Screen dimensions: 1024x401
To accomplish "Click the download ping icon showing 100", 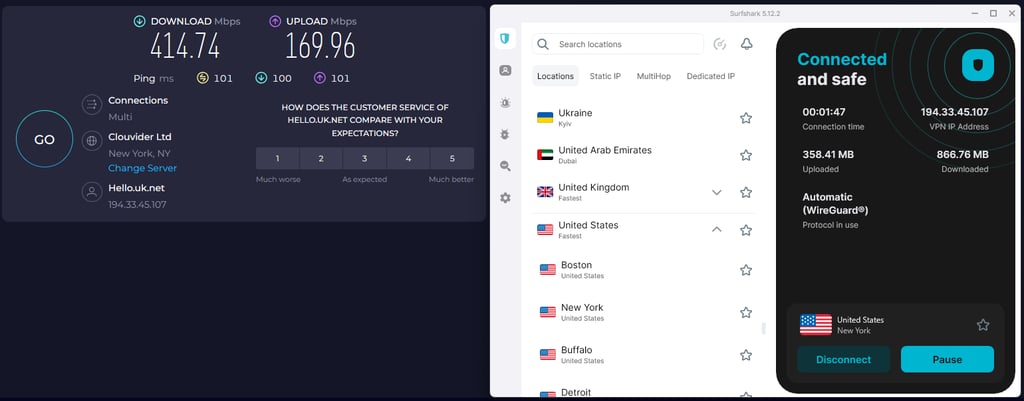I will pyautogui.click(x=261, y=78).
